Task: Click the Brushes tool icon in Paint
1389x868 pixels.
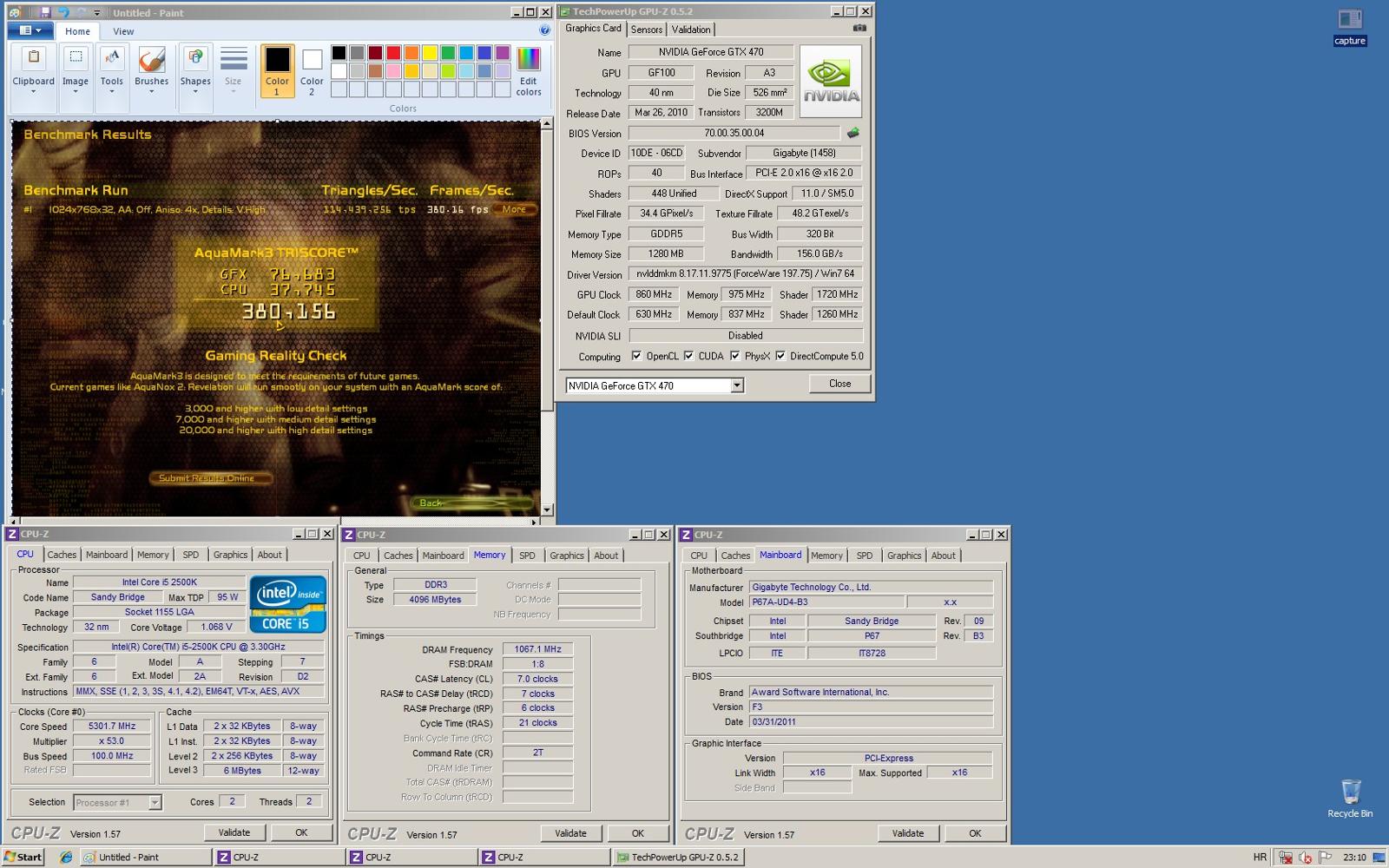Action: [151, 60]
